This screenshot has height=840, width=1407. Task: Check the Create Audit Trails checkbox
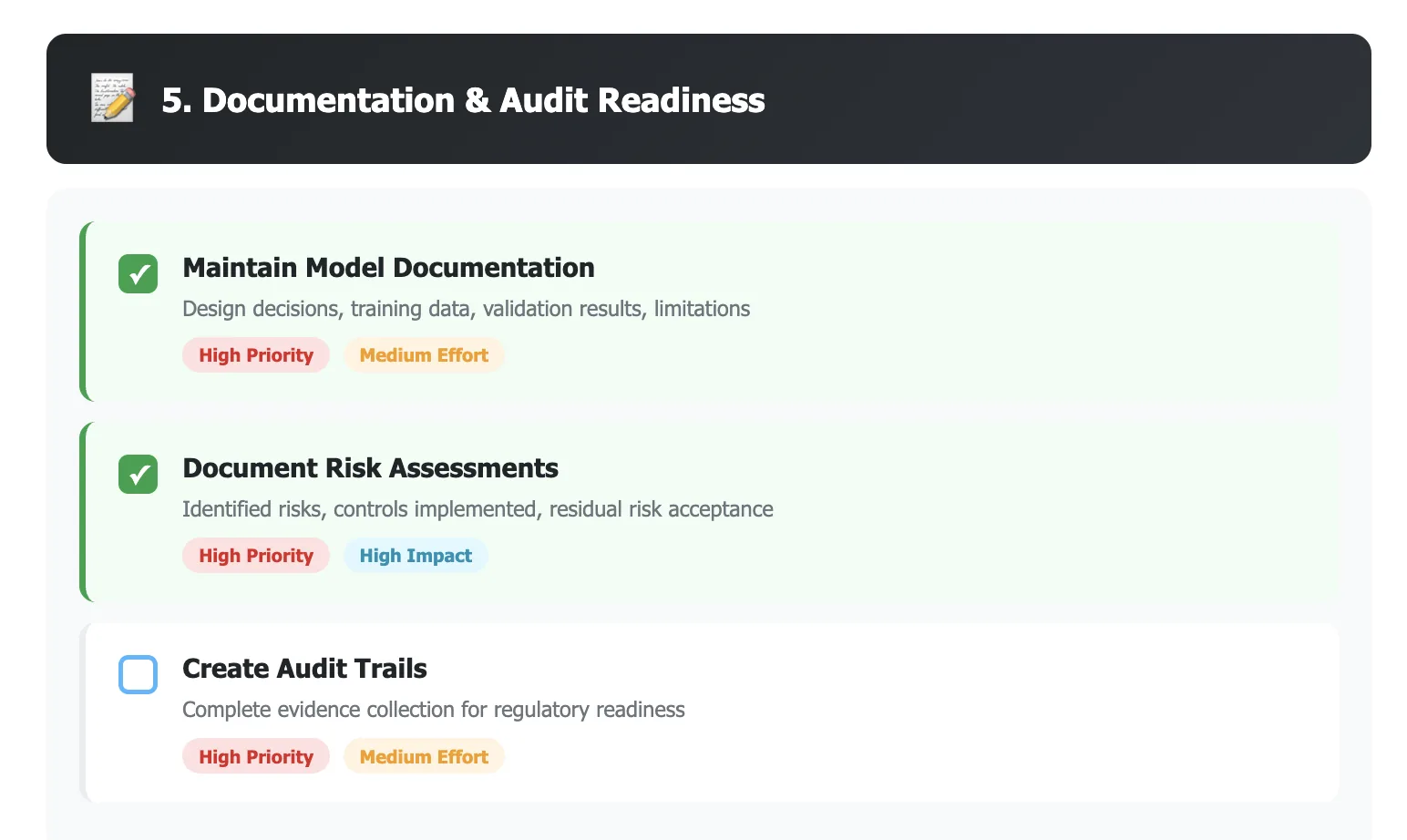(x=138, y=674)
